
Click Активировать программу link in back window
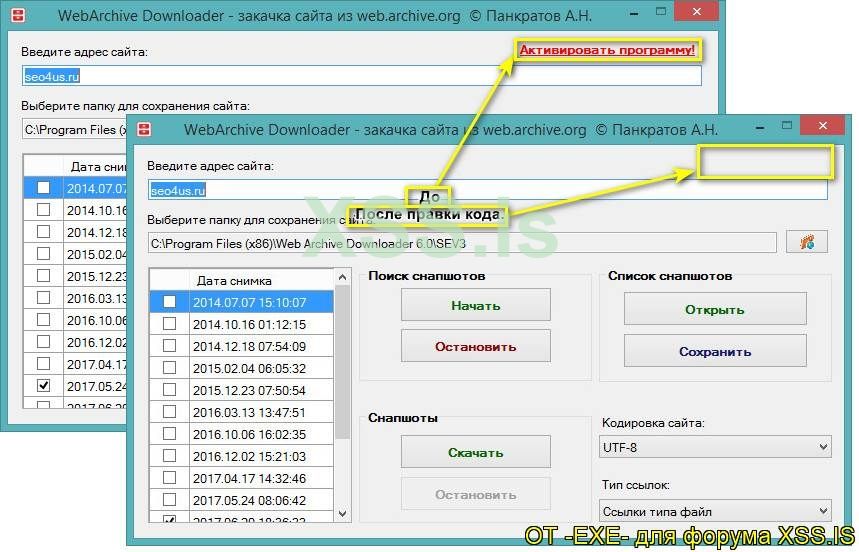point(607,50)
